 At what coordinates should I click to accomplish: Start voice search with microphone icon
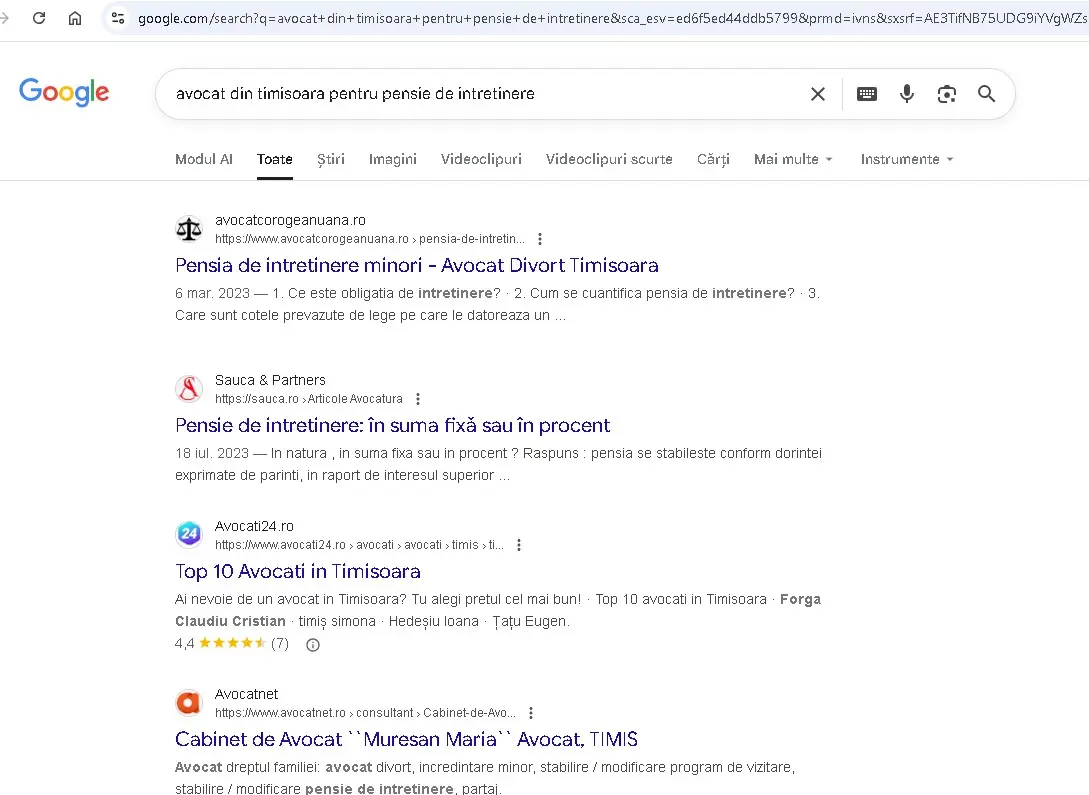coord(906,94)
